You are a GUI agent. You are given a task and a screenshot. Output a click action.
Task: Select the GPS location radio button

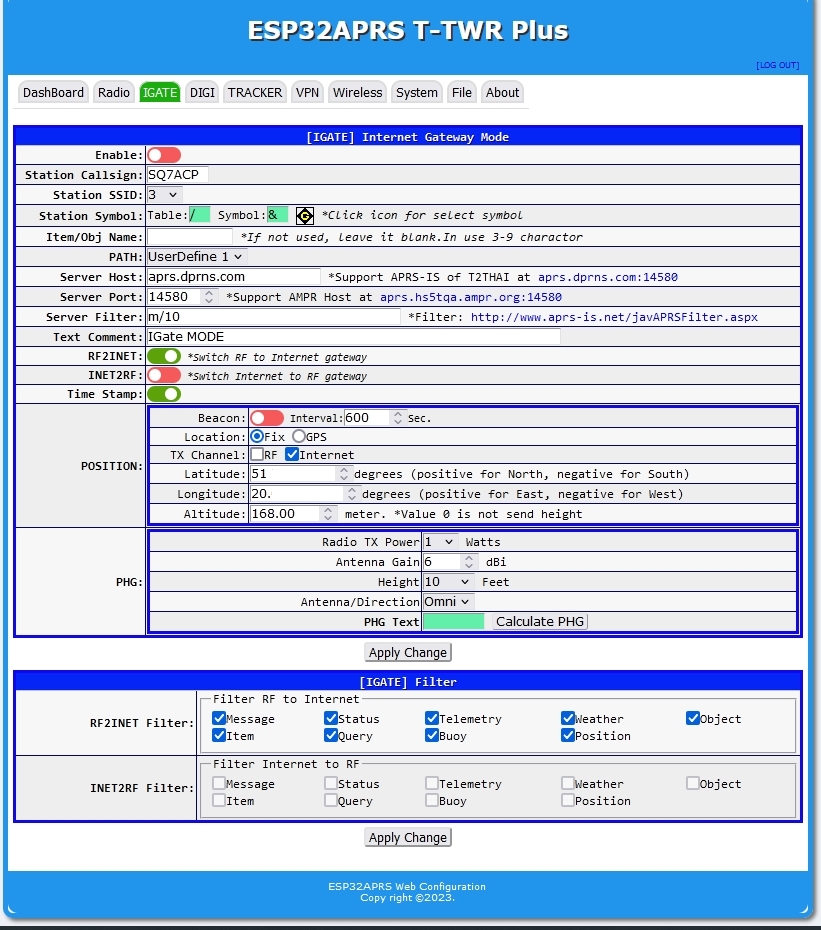click(x=299, y=437)
